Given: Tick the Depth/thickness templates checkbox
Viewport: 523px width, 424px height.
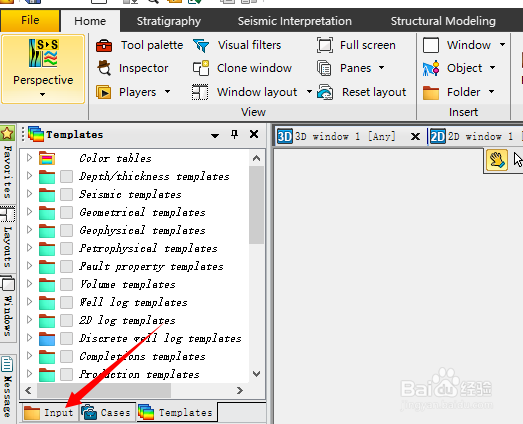Looking at the screenshot, I should pos(66,176).
